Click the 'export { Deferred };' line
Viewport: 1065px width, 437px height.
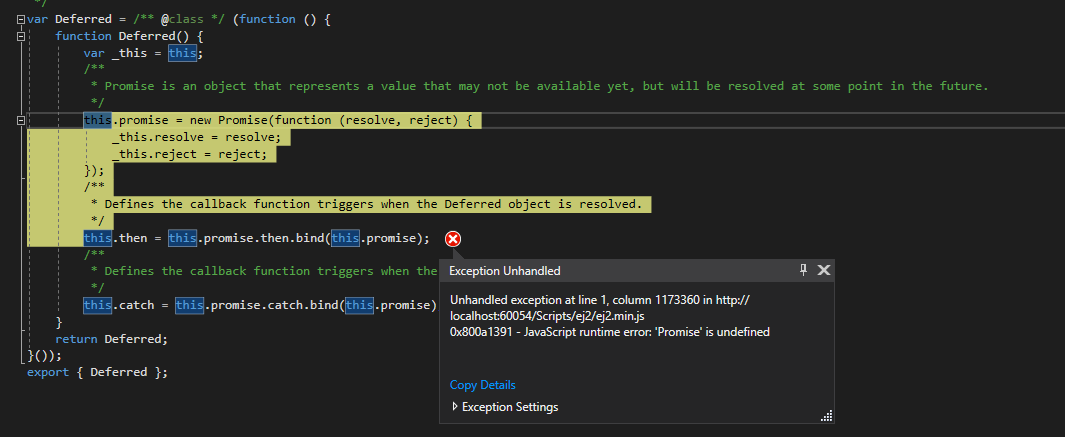[x=97, y=372]
